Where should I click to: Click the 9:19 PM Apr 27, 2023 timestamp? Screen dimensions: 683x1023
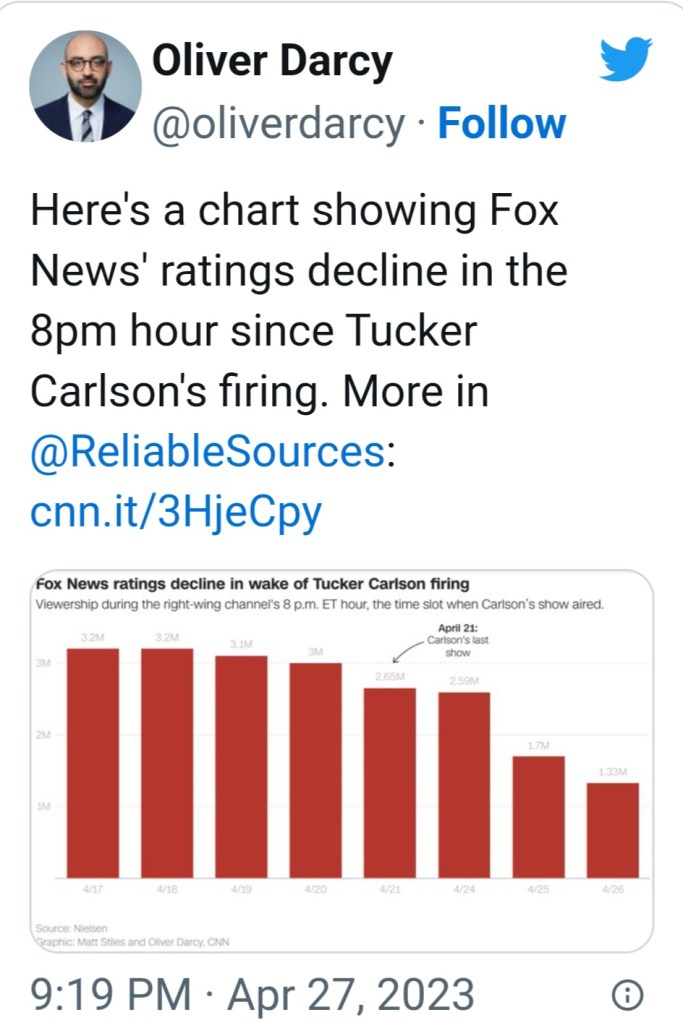pyautogui.click(x=252, y=994)
